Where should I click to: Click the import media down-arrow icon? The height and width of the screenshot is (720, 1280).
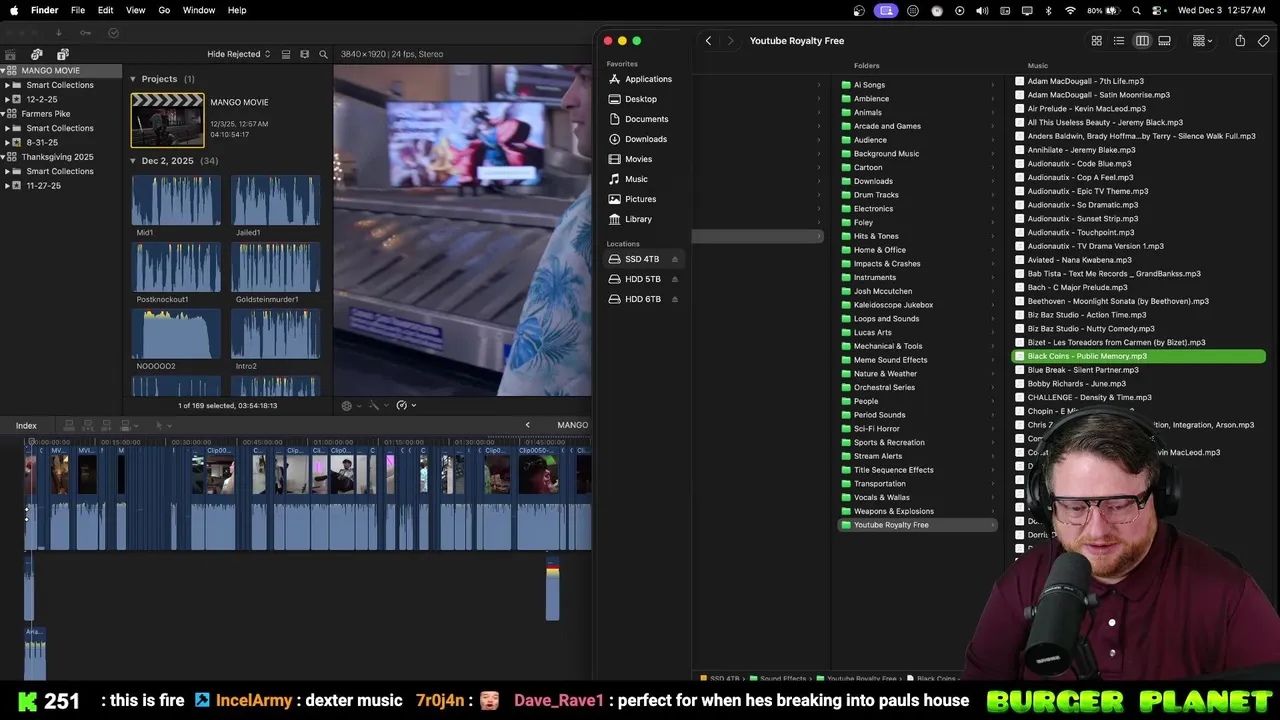(x=59, y=33)
